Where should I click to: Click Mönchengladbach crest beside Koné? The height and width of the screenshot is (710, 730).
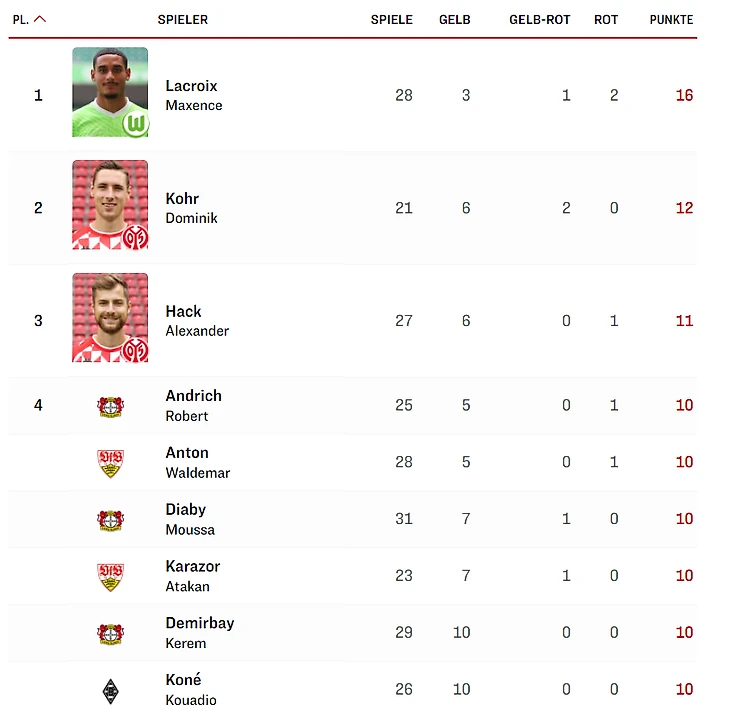click(x=110, y=690)
